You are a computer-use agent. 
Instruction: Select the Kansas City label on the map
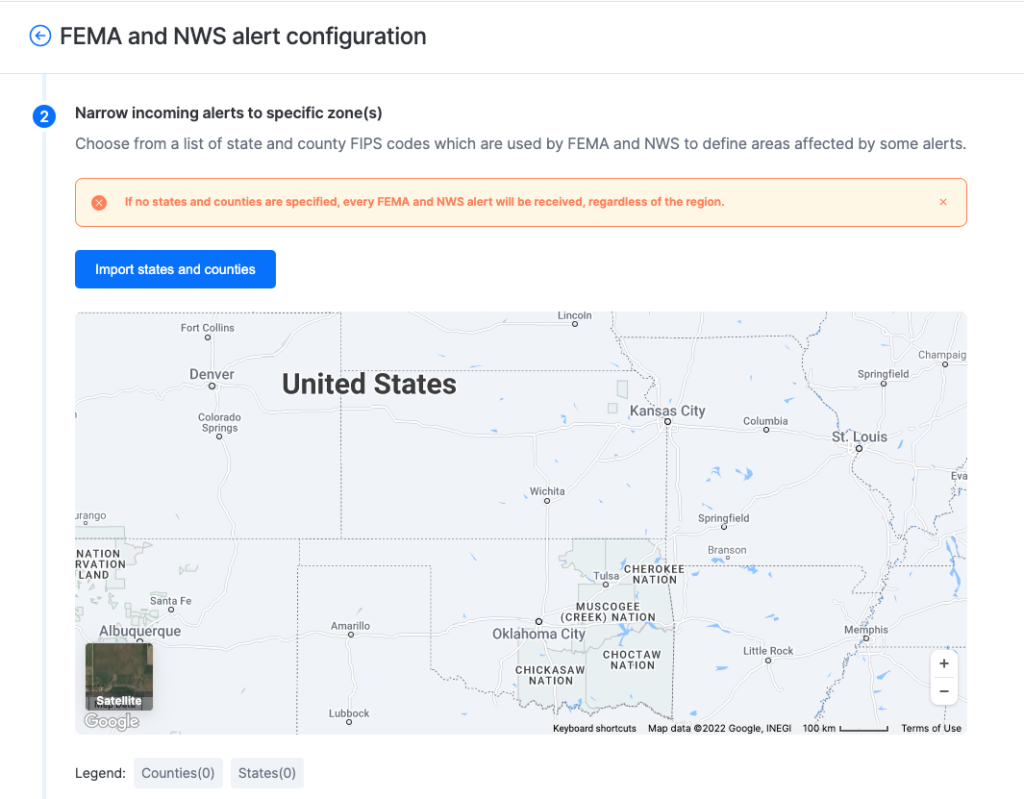tap(668, 410)
